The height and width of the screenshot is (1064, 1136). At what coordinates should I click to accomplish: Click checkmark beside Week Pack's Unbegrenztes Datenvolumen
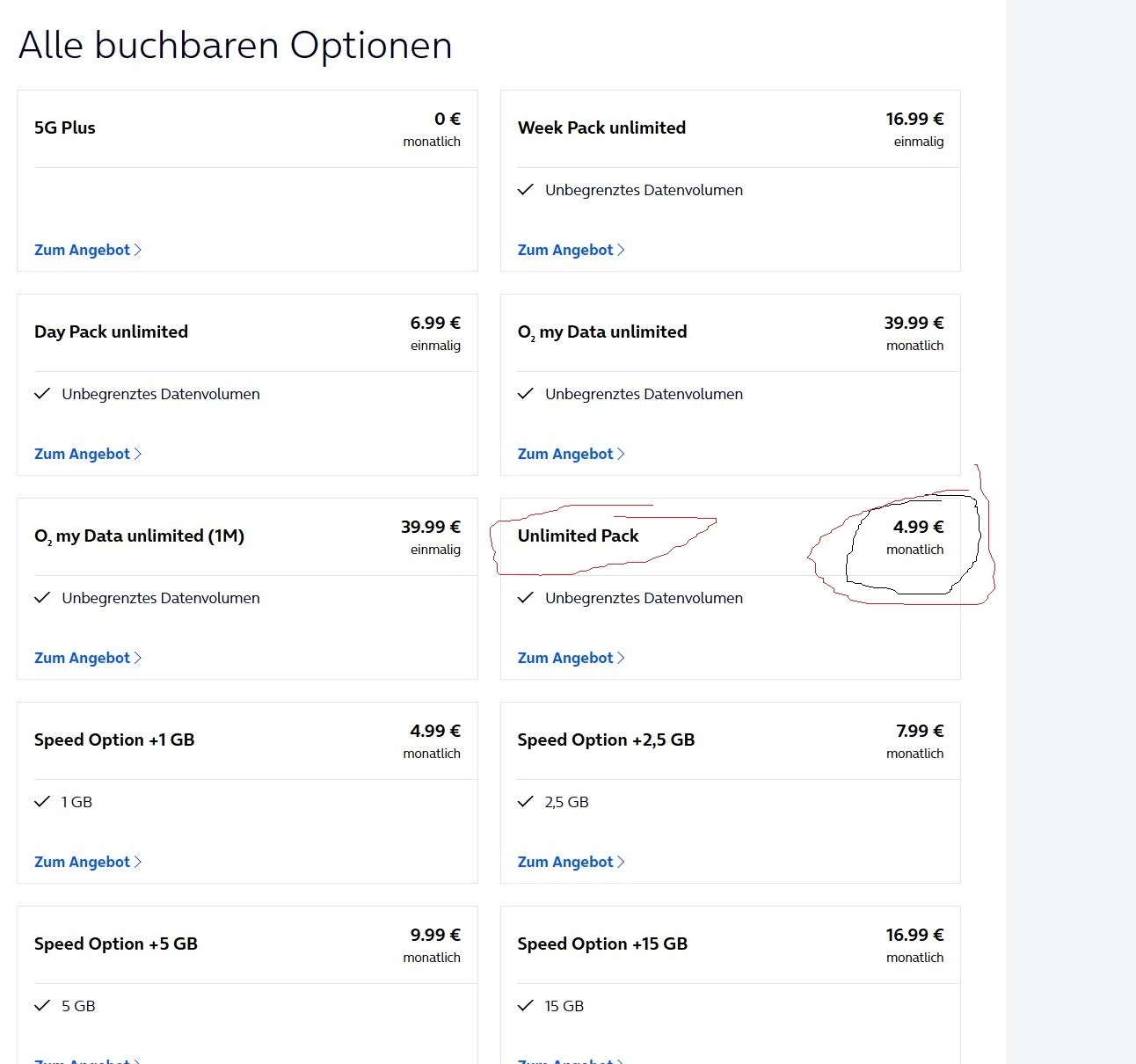click(x=526, y=190)
